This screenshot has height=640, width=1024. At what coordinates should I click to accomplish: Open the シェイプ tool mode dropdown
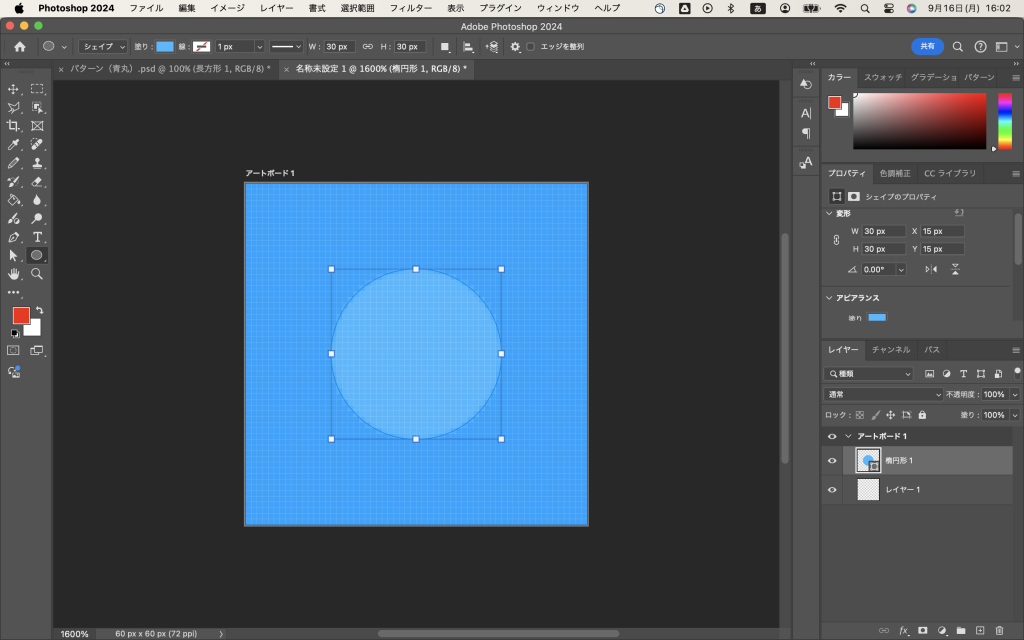104,47
